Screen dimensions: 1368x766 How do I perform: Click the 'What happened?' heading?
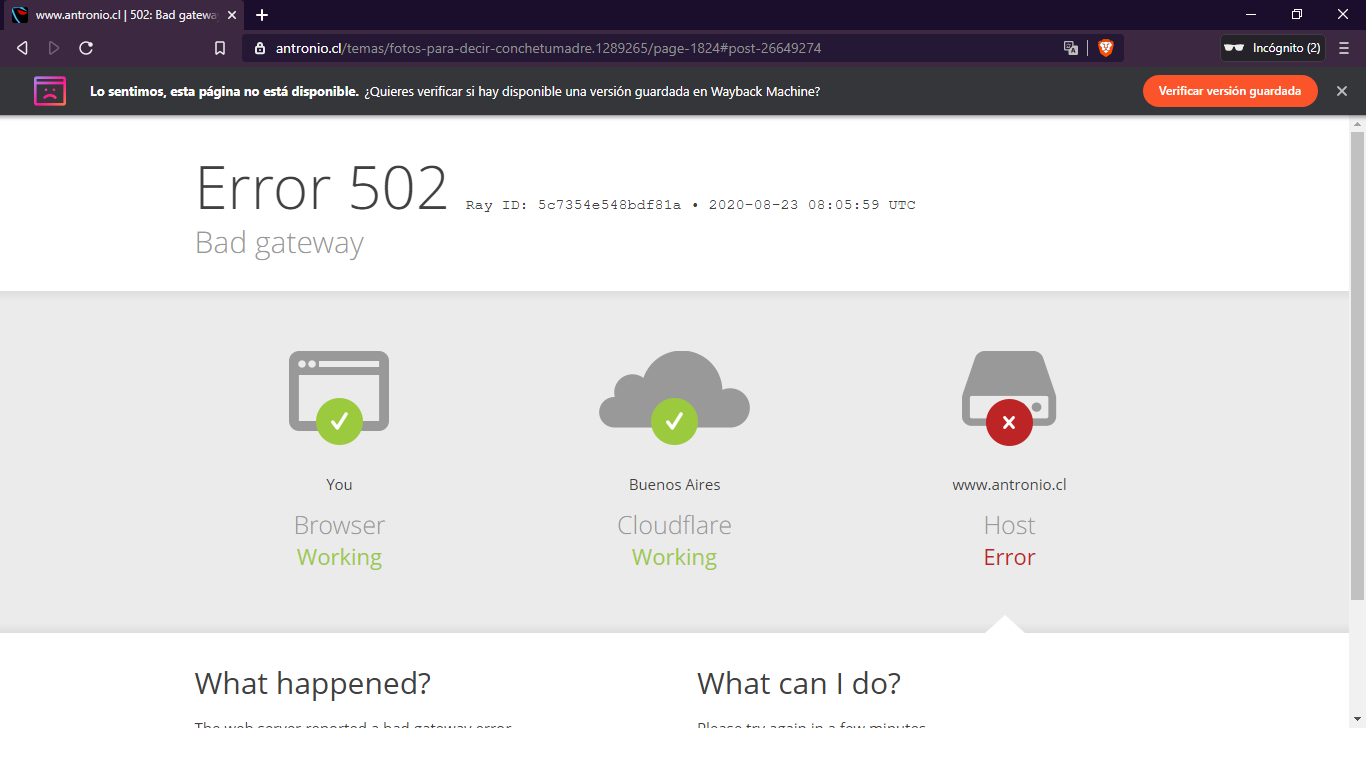tap(313, 684)
